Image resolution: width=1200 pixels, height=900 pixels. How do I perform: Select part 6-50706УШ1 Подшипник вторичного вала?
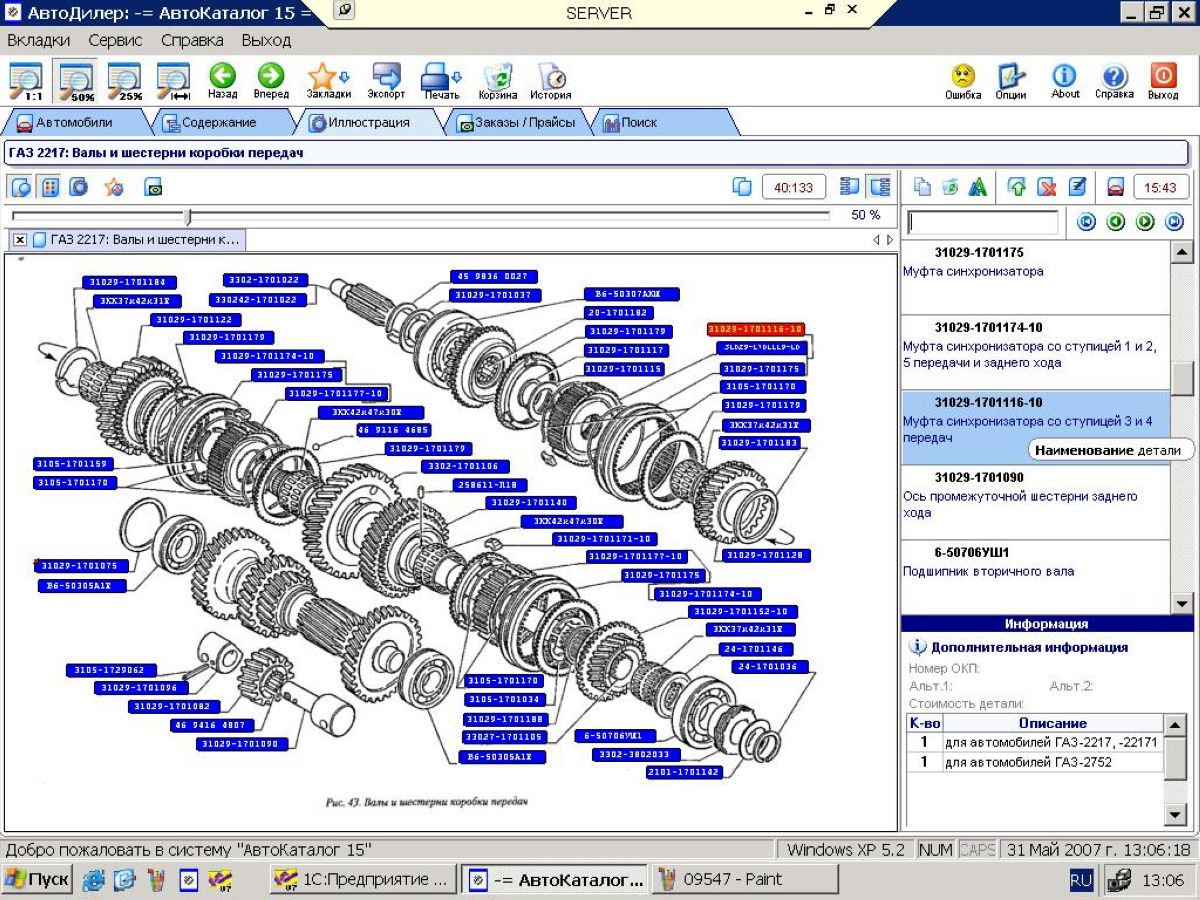[x=1035, y=577]
